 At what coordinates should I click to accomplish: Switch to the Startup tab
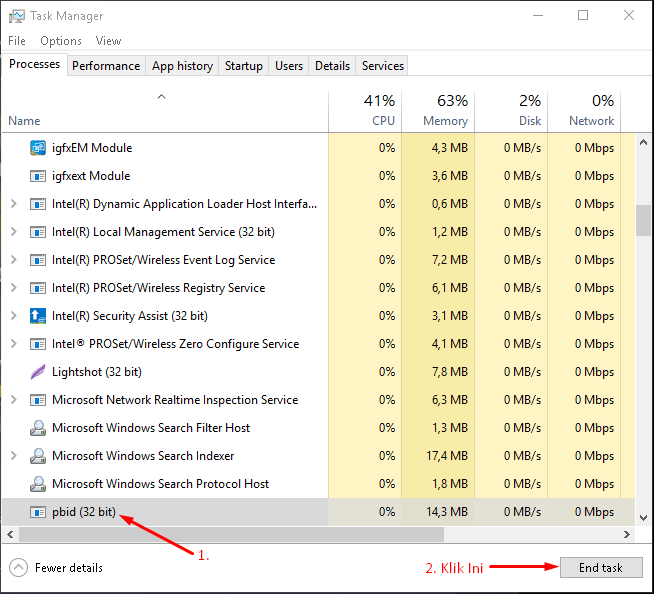tap(244, 66)
